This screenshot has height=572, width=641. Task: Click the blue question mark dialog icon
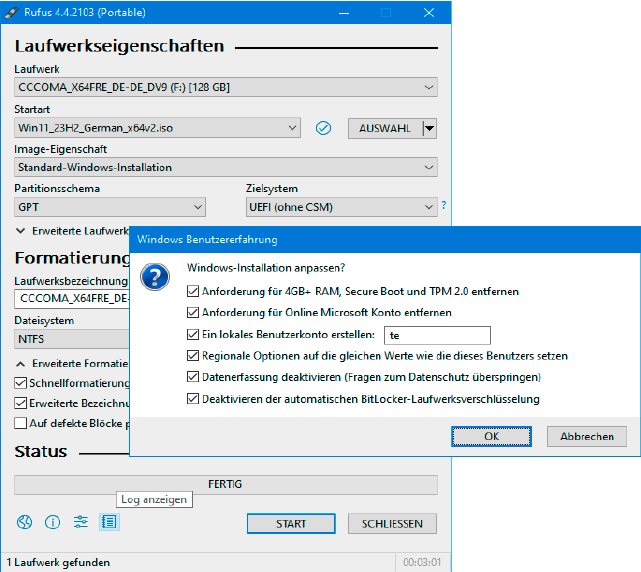point(155,277)
